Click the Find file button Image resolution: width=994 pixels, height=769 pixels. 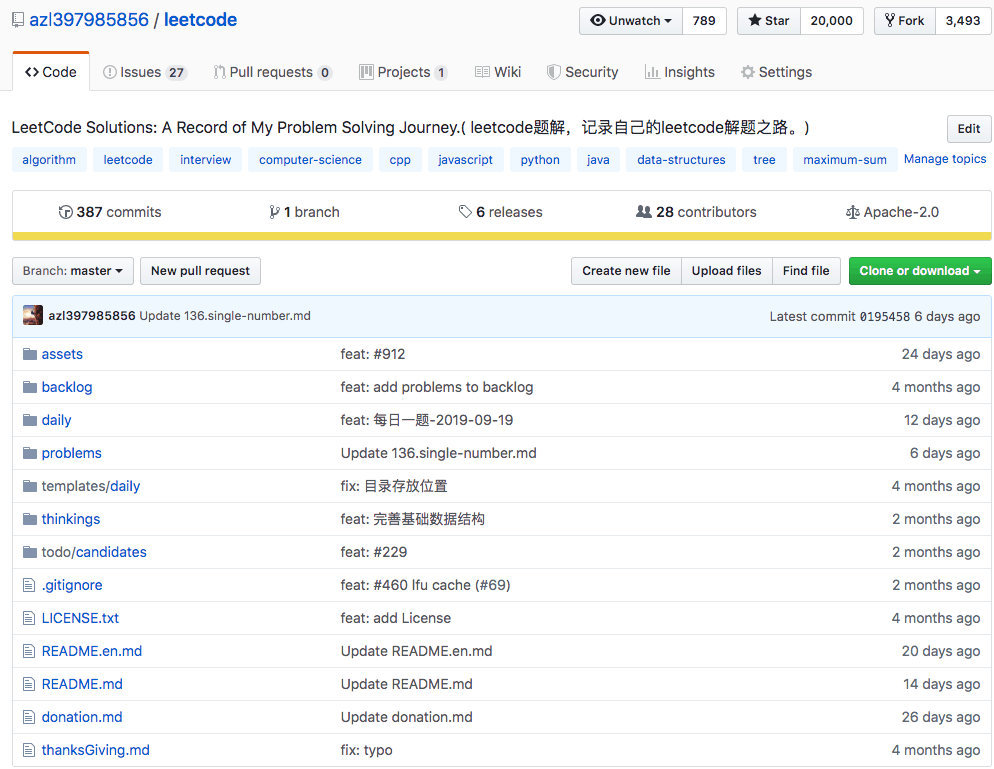[x=806, y=271]
